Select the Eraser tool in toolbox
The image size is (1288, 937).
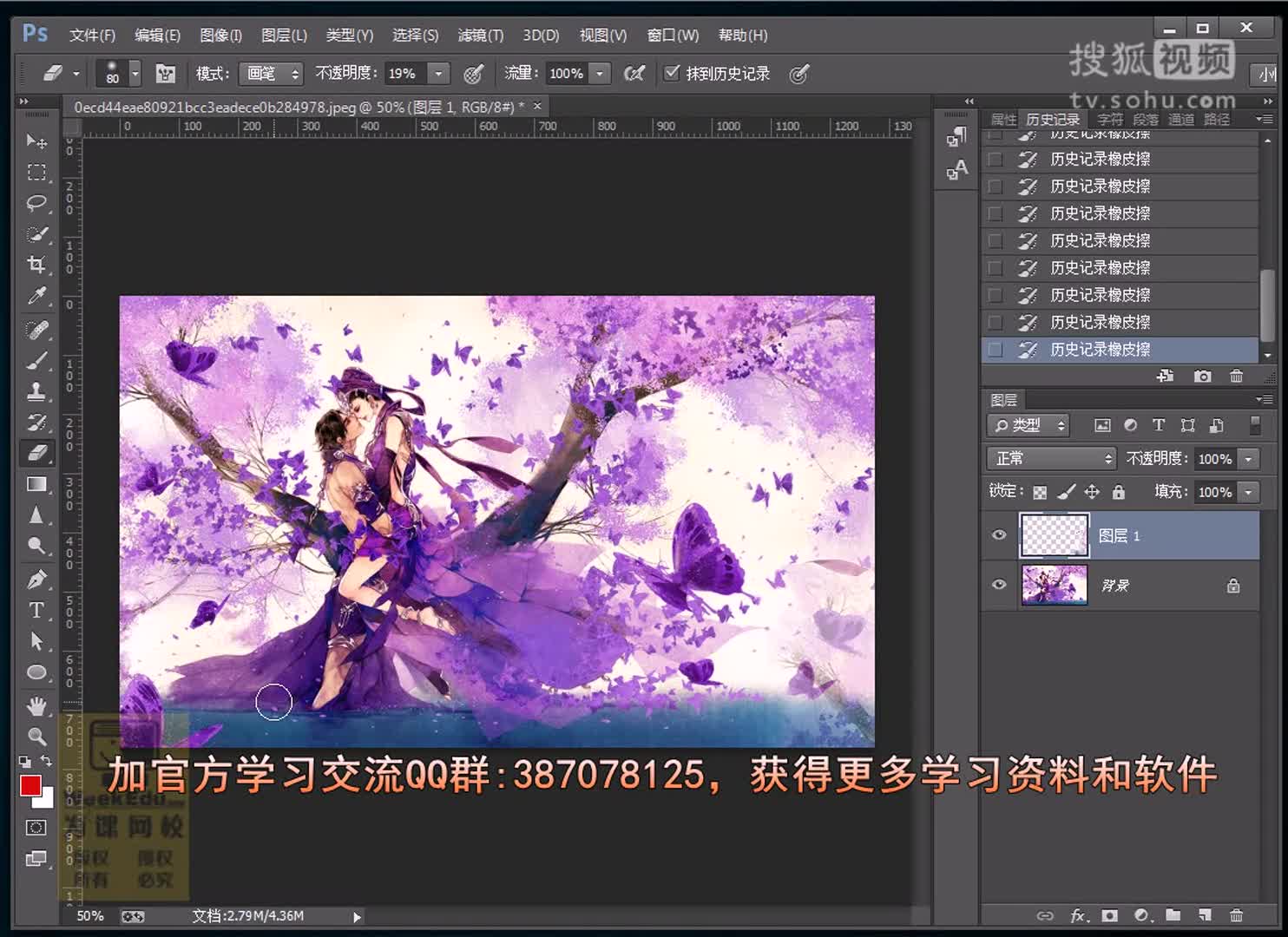click(36, 453)
